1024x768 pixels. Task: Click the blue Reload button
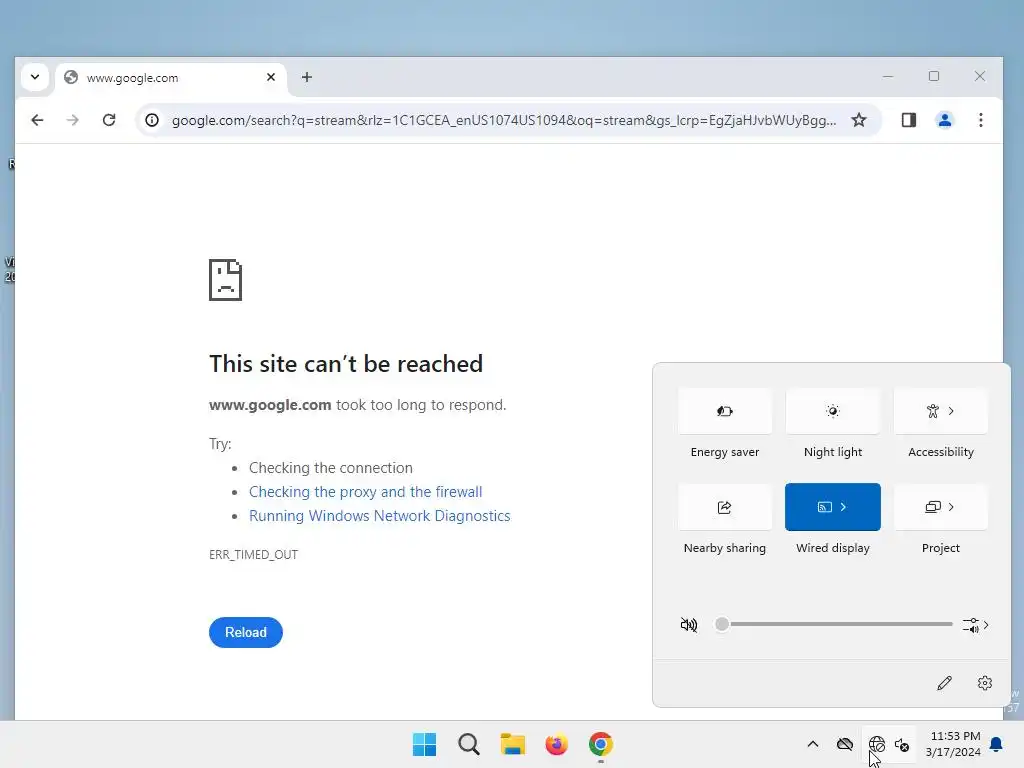click(246, 632)
